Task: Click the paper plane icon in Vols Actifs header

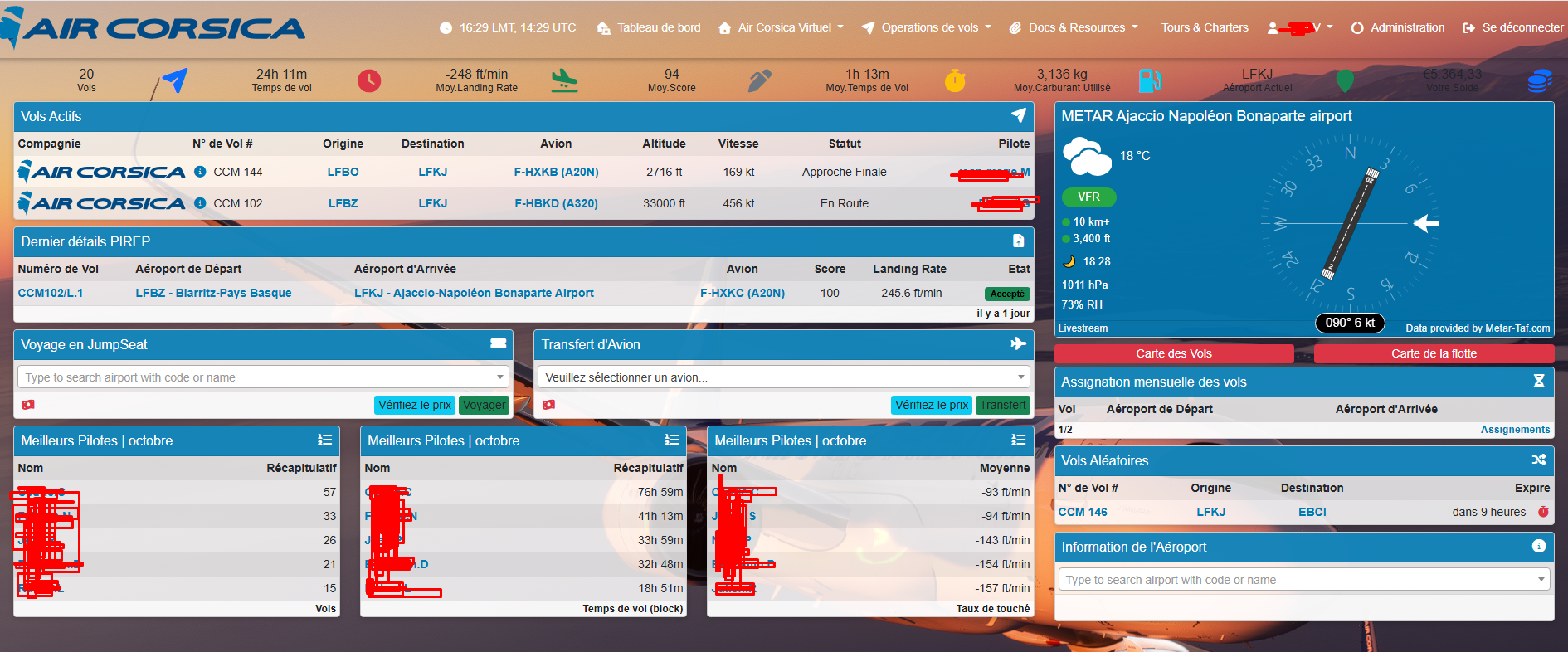Action: pos(1018,116)
